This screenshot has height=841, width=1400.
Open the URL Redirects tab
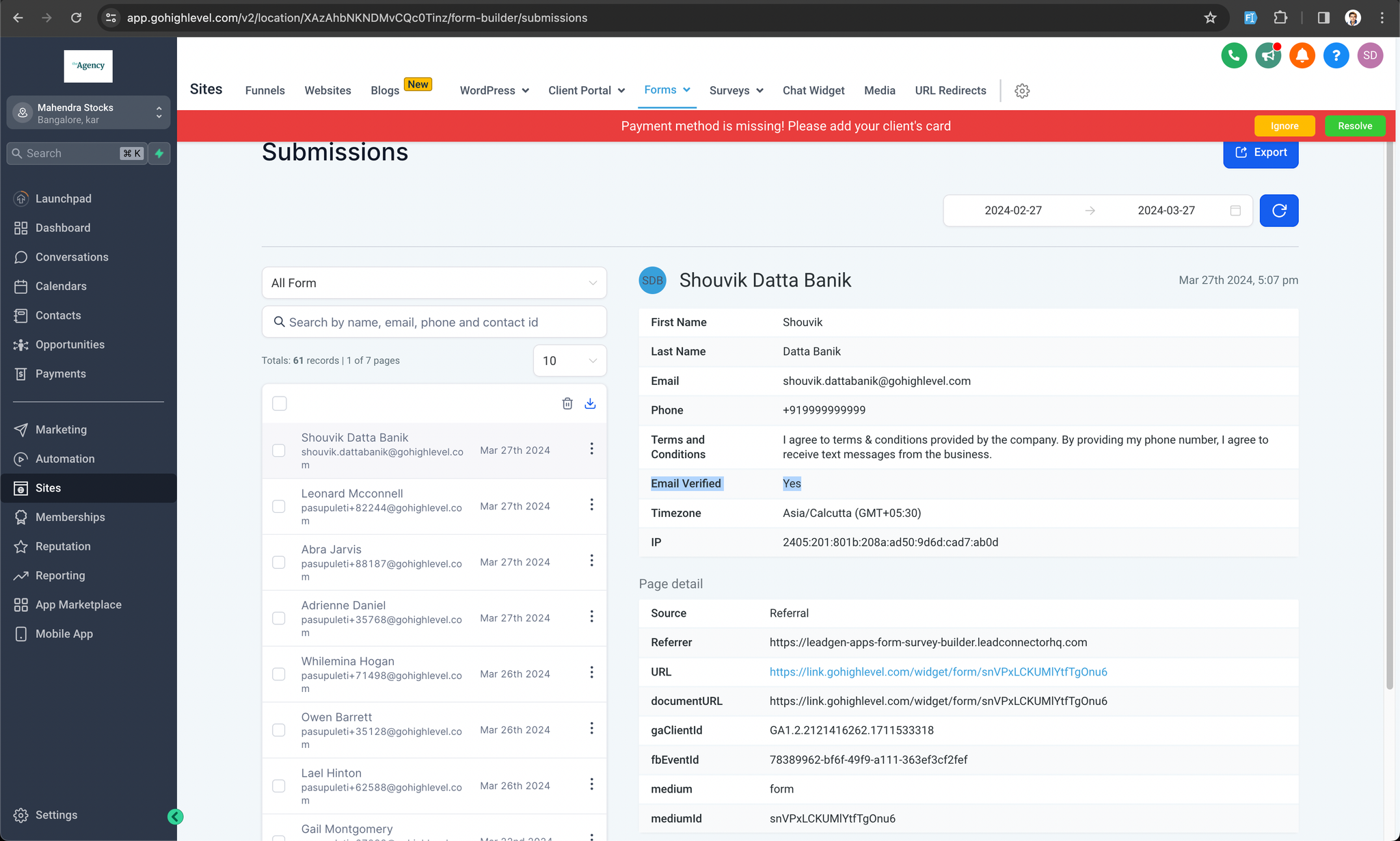tap(950, 91)
